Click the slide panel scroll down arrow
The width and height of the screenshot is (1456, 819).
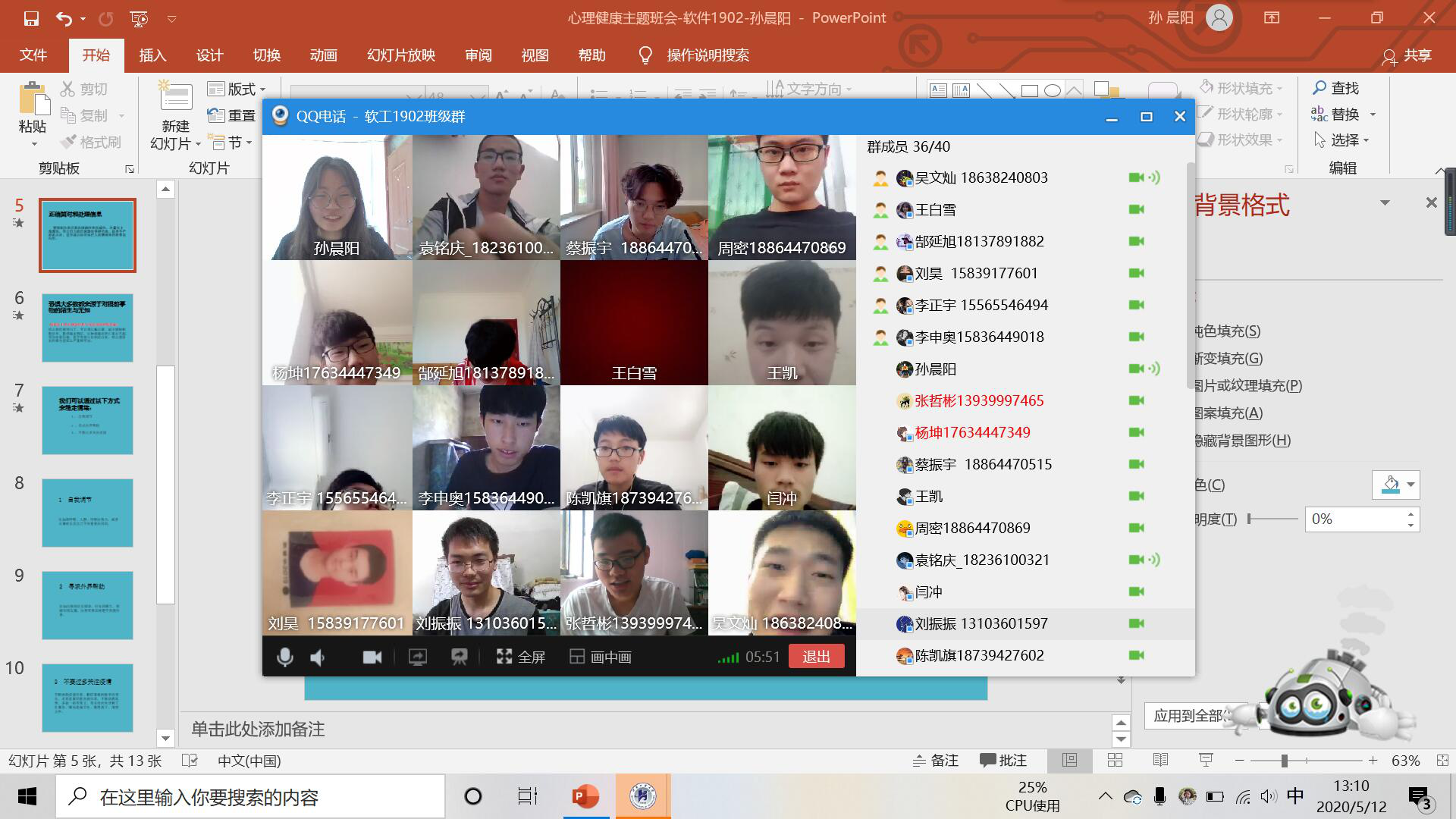pos(165,738)
